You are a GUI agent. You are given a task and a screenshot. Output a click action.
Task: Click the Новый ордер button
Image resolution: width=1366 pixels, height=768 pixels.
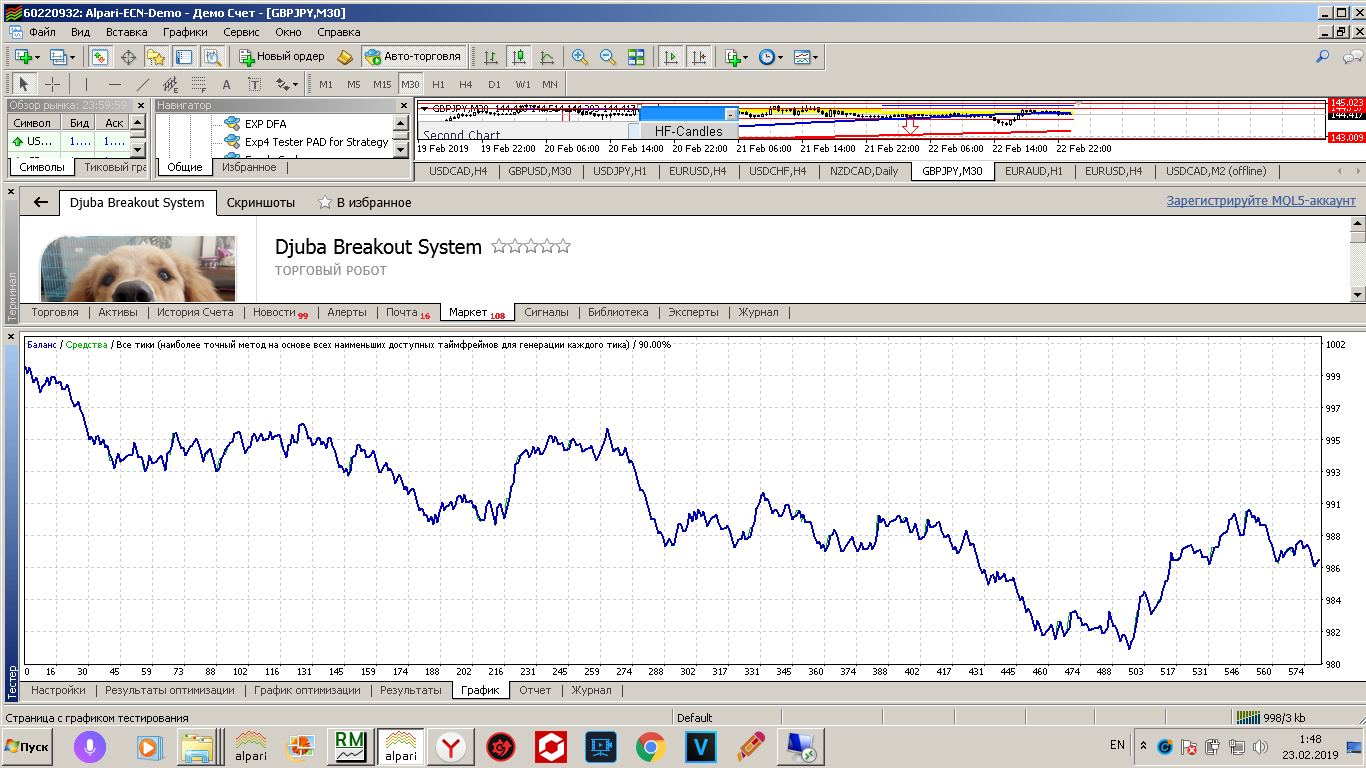(282, 57)
